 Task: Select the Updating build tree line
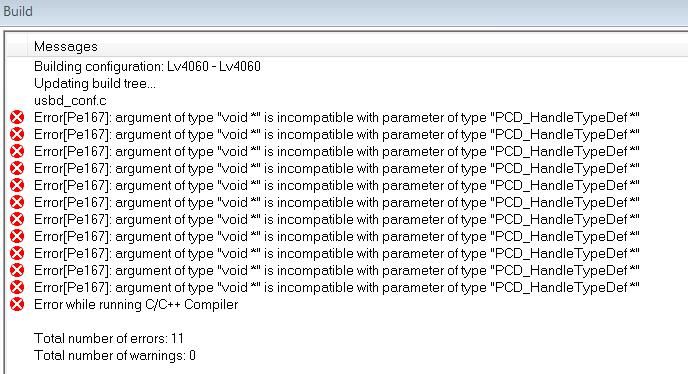pos(95,83)
